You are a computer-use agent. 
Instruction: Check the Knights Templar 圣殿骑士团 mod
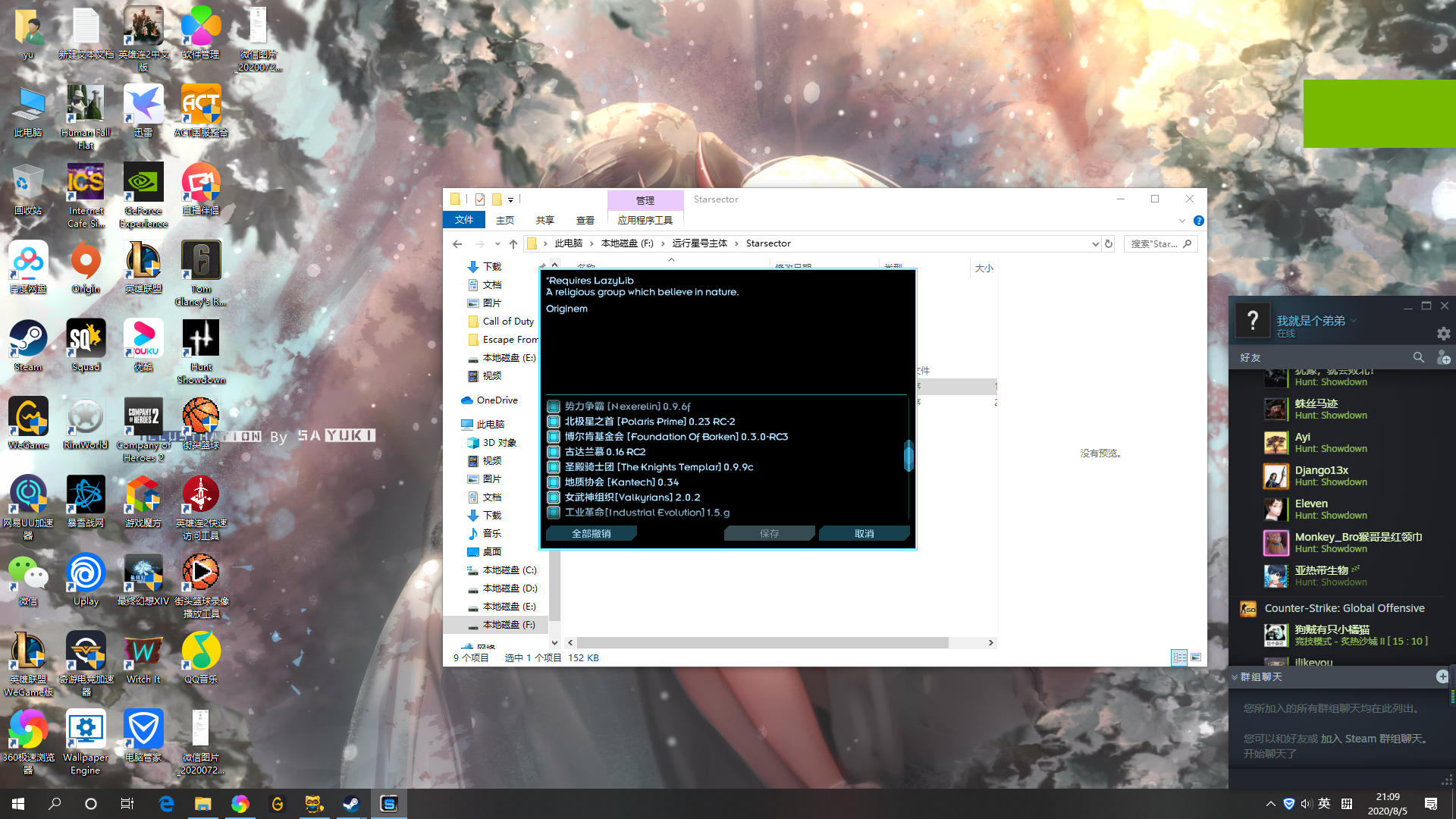point(553,467)
